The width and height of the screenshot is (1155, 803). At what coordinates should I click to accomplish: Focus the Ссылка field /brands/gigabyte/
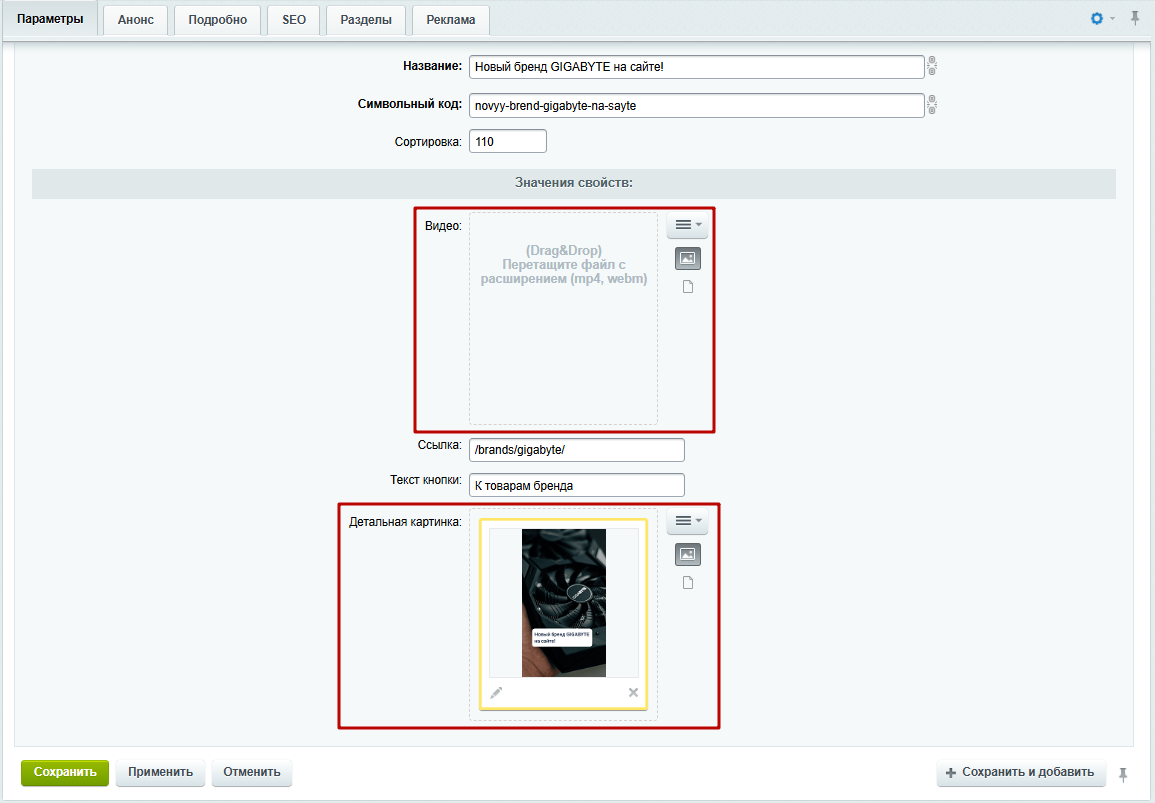pyautogui.click(x=577, y=449)
